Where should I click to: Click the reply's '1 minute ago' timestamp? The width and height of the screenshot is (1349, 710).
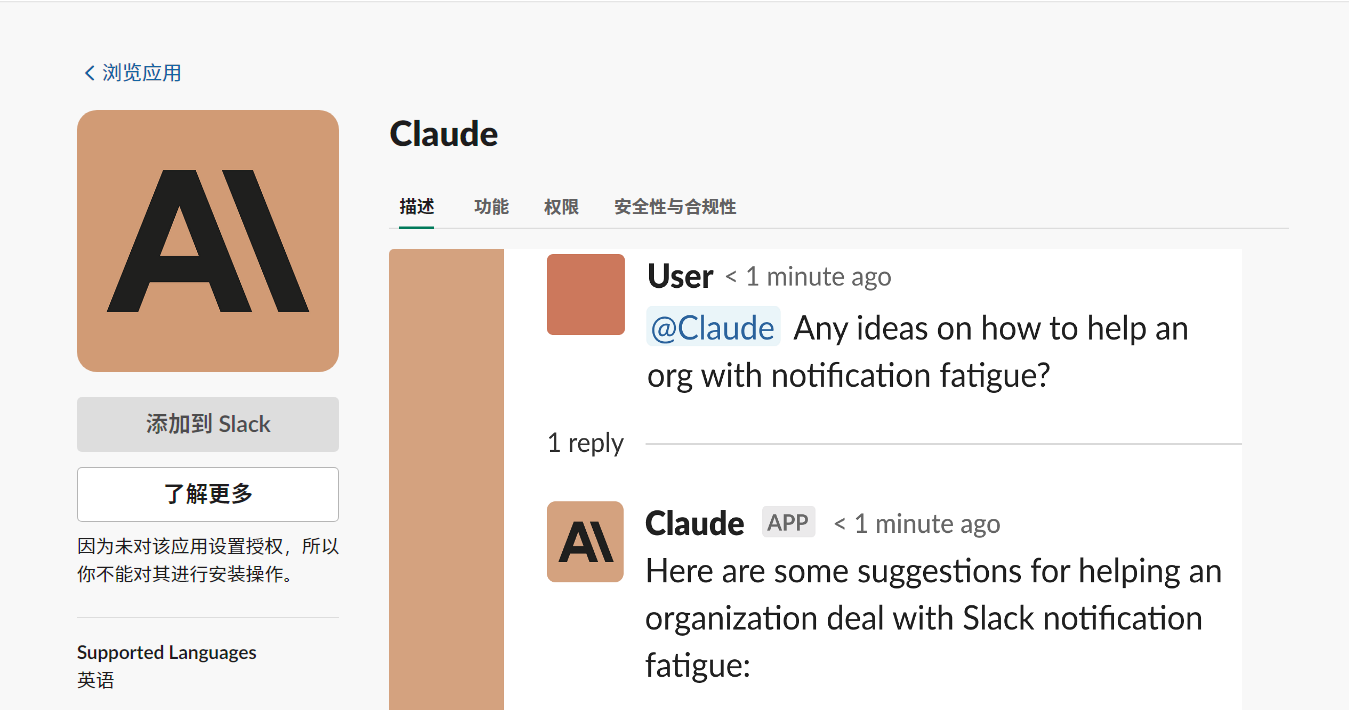[917, 524]
